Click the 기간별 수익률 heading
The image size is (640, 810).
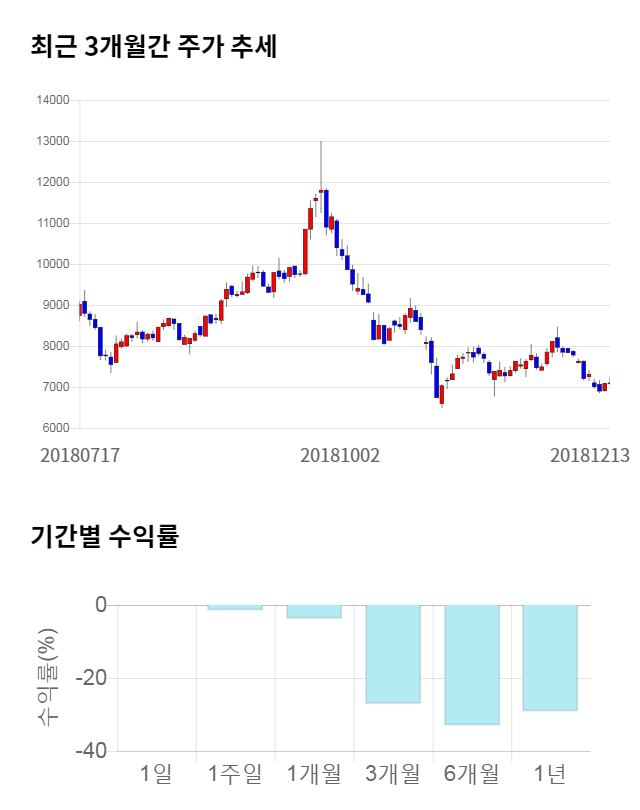click(x=104, y=536)
